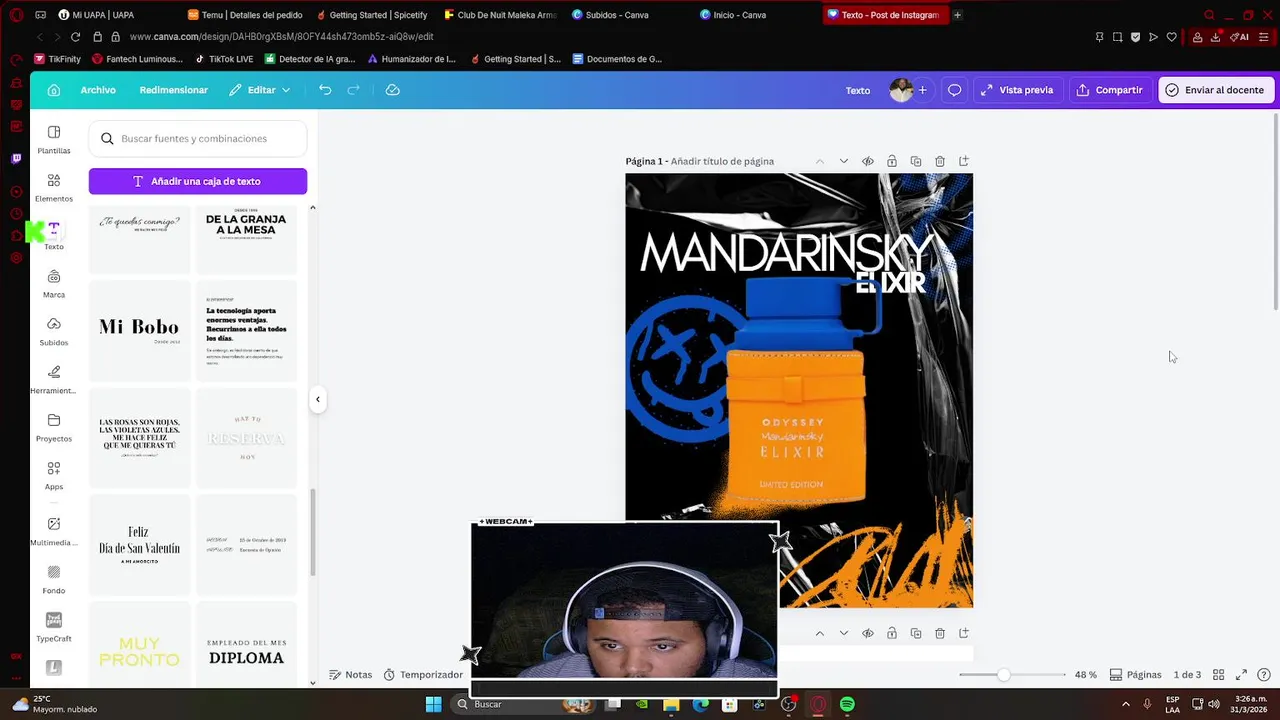This screenshot has height=720, width=1280.
Task: Open the Proyectos folder panel
Action: click(54, 427)
